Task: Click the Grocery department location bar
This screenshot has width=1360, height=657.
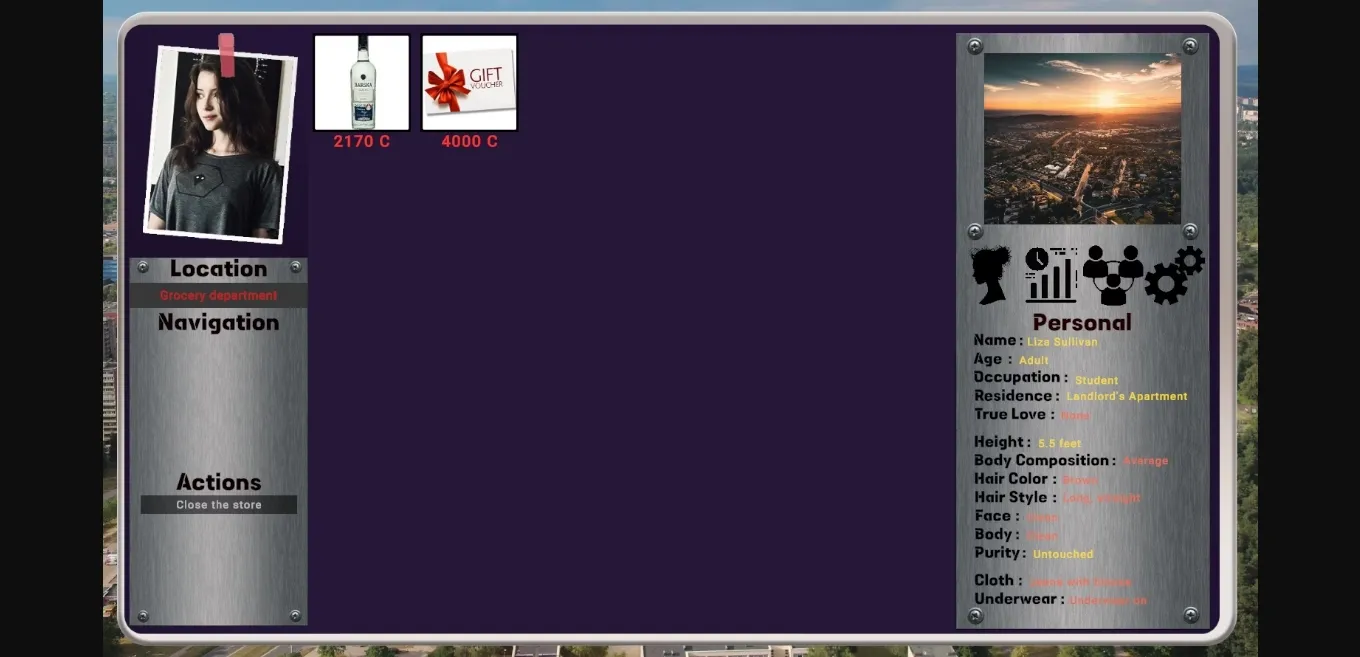Action: pyautogui.click(x=218, y=296)
